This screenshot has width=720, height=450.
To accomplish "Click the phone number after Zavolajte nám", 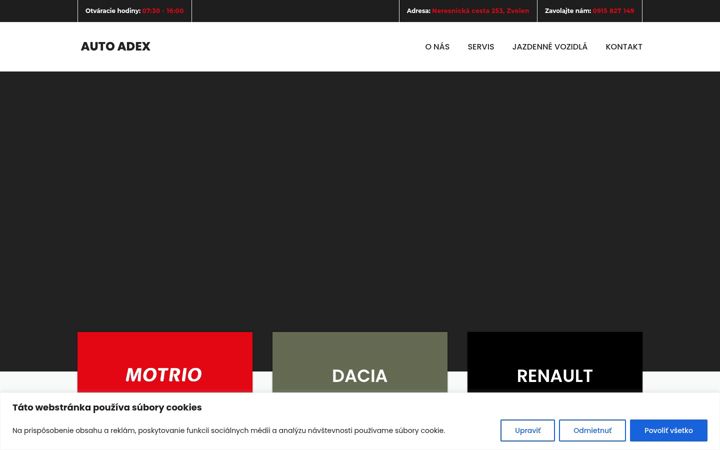I will pos(613,11).
